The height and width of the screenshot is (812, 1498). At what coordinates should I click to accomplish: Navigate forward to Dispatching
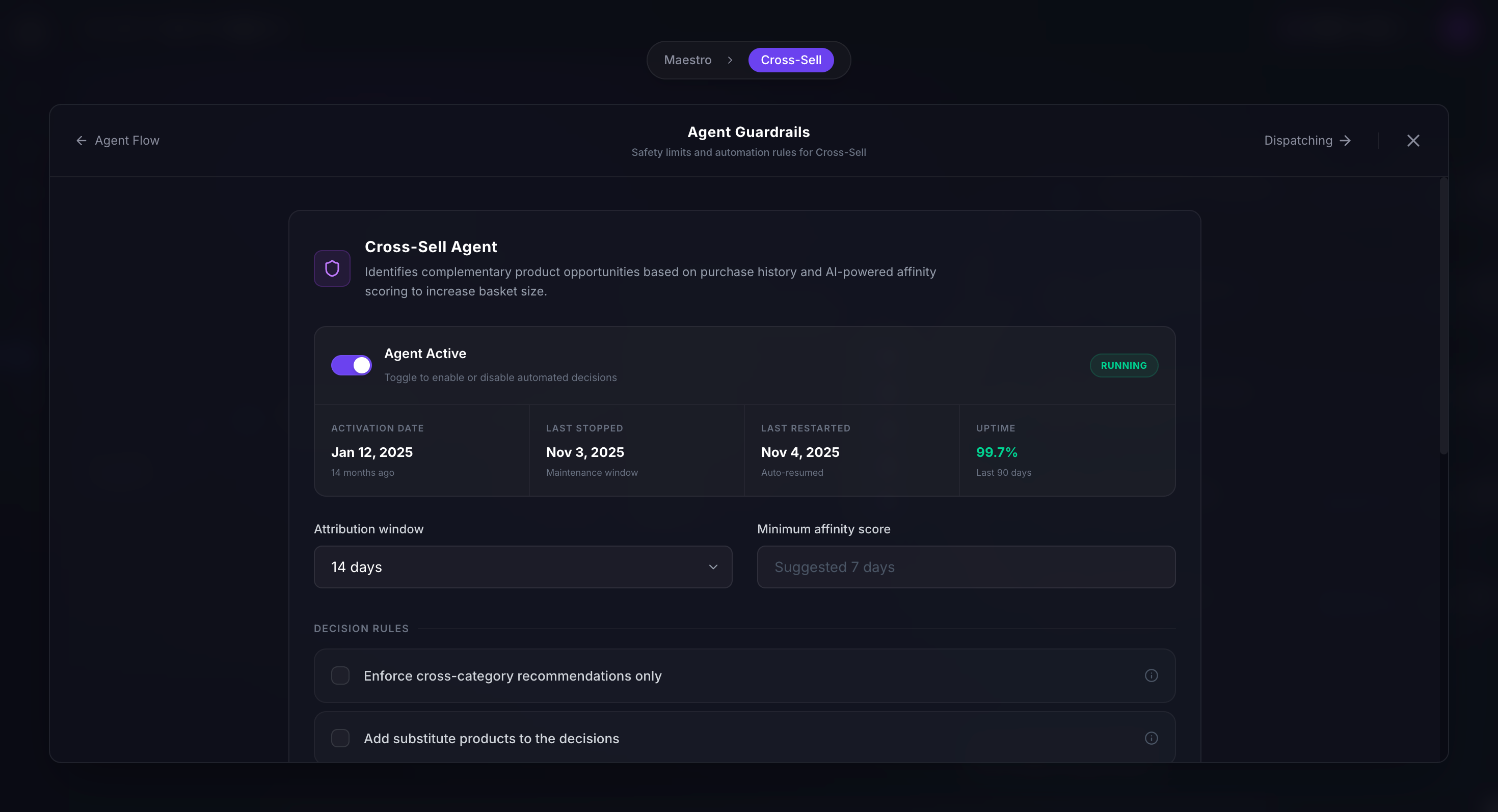pos(1298,141)
